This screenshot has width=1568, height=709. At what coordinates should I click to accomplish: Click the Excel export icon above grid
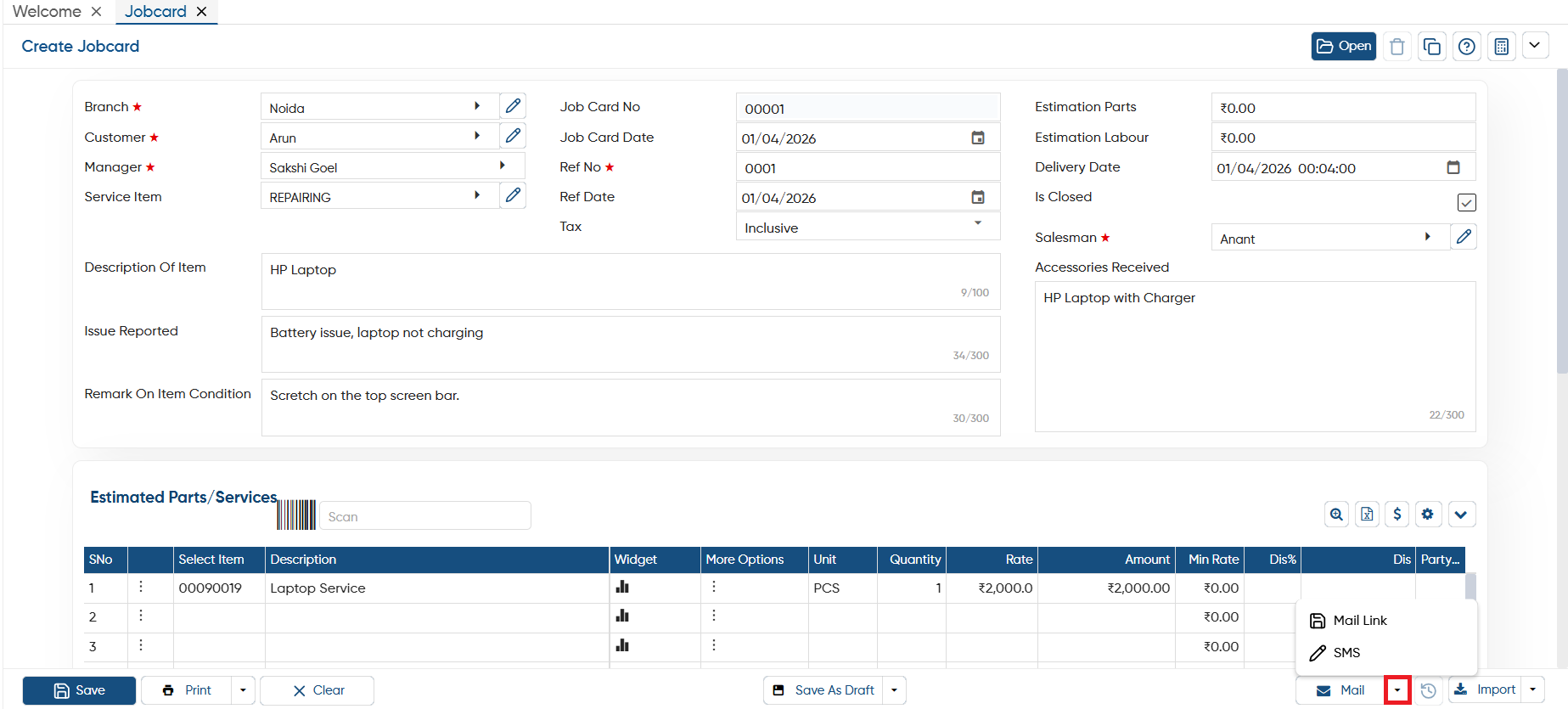(x=1367, y=515)
